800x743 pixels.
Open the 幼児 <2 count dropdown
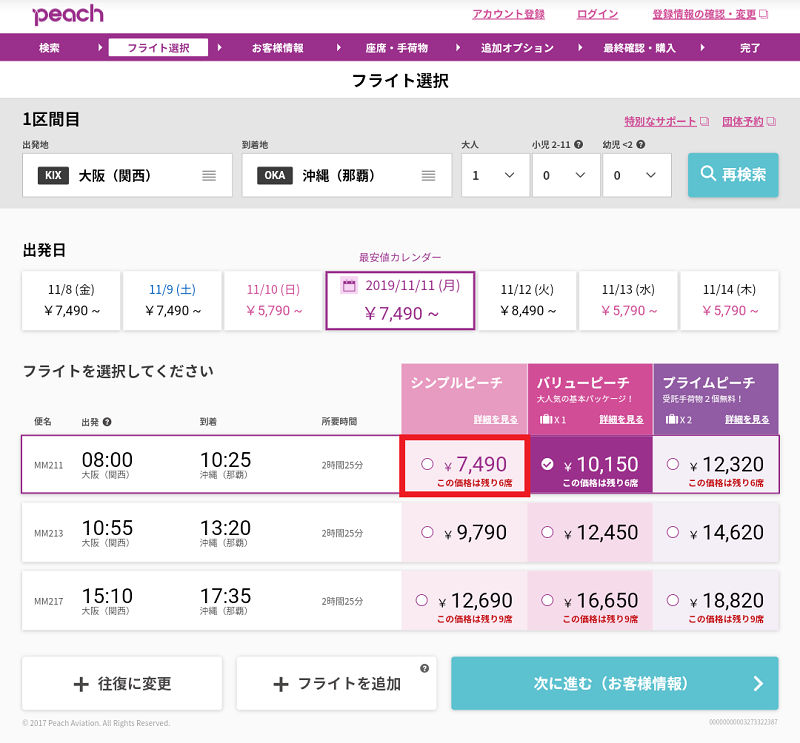tap(637, 175)
